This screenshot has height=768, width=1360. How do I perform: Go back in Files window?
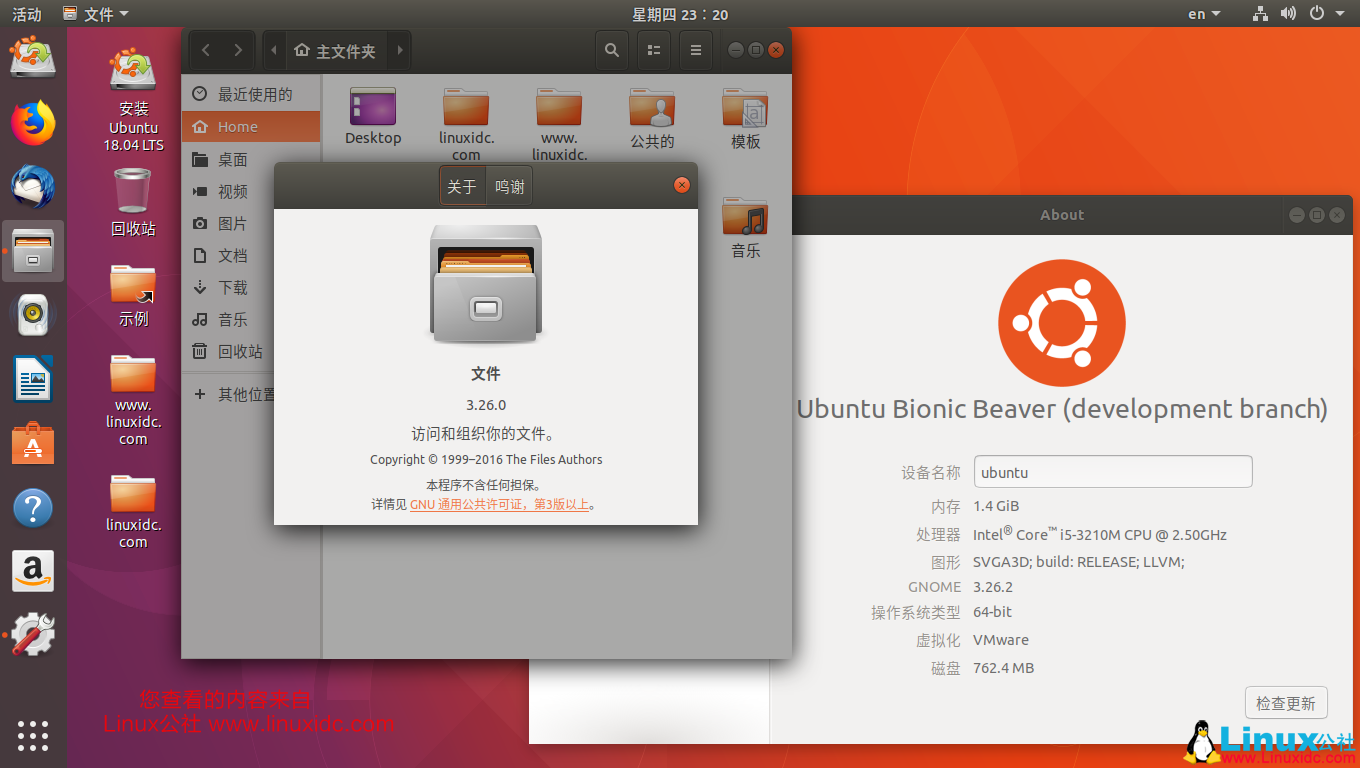pyautogui.click(x=205, y=50)
